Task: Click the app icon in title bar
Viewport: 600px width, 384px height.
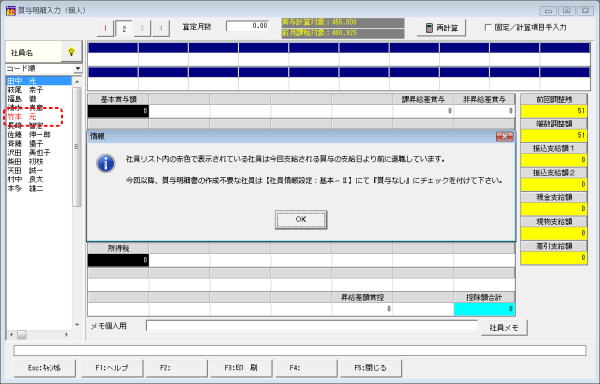Action: 11,10
